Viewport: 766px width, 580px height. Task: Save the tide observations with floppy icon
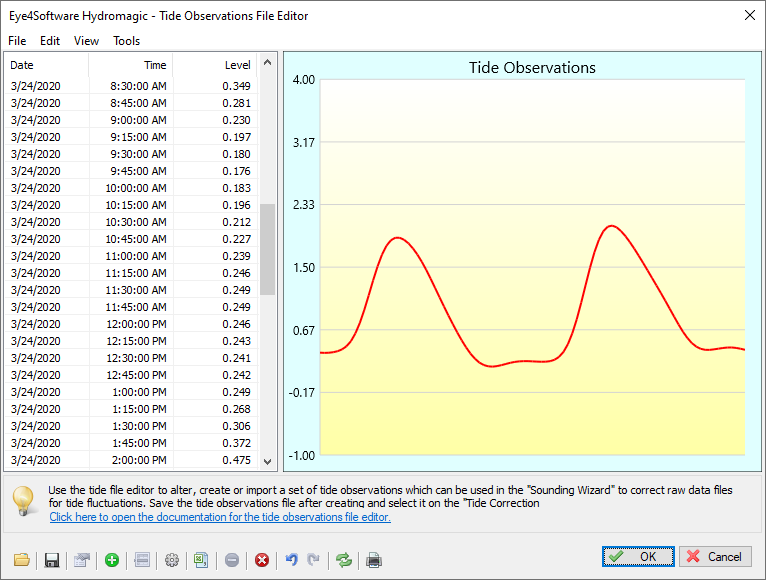(52, 559)
